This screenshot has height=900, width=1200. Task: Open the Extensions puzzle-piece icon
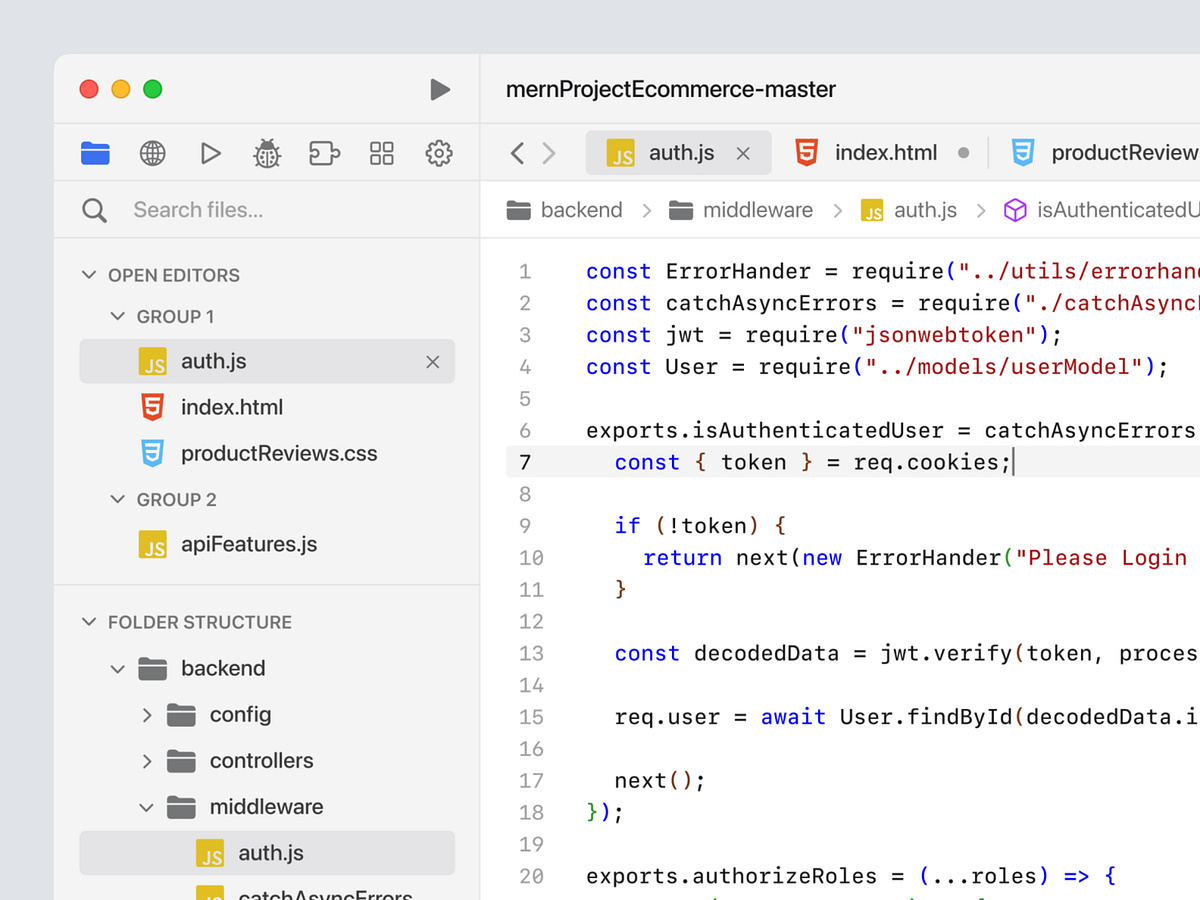[324, 153]
